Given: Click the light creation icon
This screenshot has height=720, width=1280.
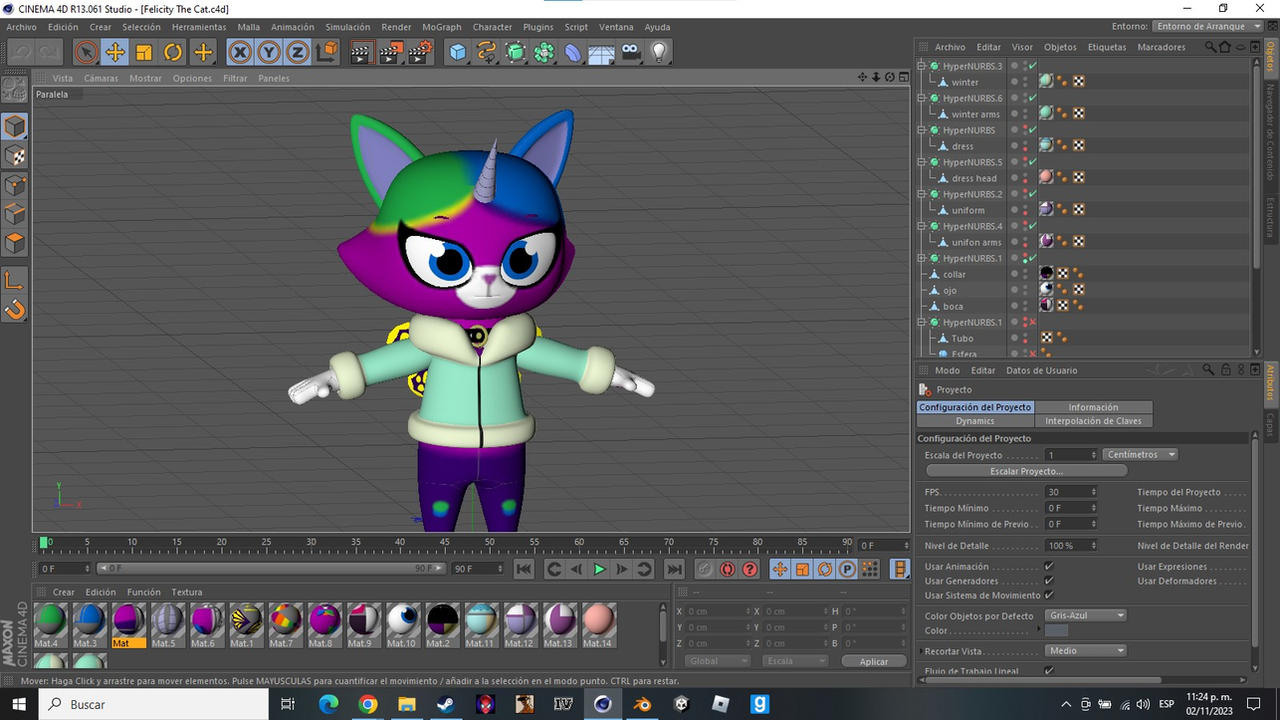Looking at the screenshot, I should point(657,51).
